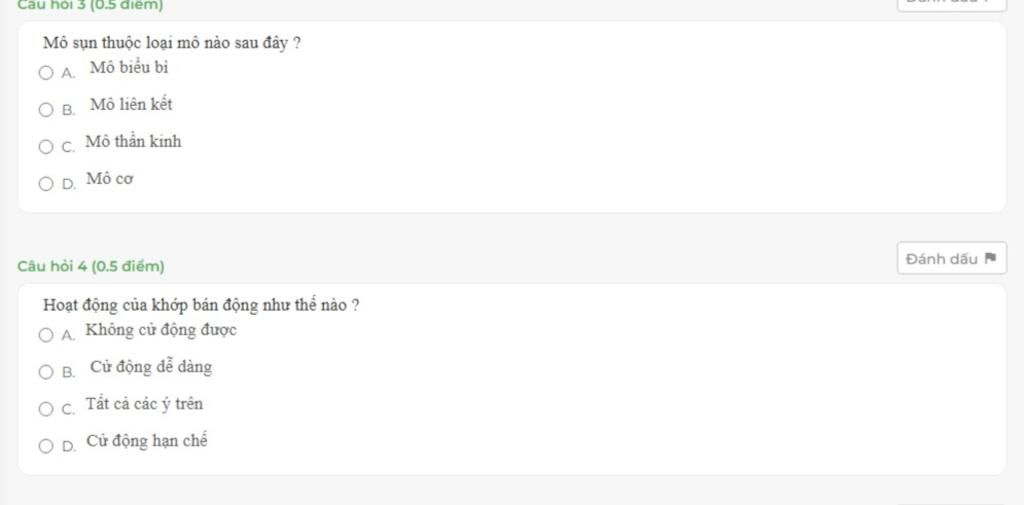Click the Câu hỏi 4 heading
1024x505 pixels.
(91, 266)
